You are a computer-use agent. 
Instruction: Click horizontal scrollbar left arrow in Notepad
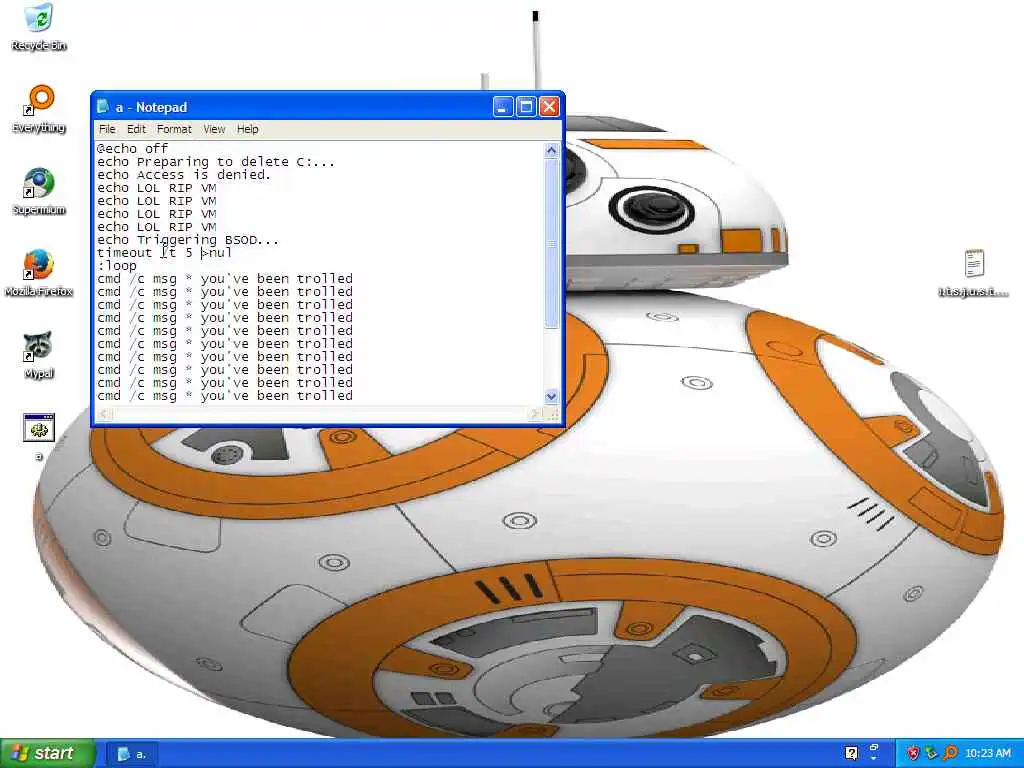[x=104, y=413]
